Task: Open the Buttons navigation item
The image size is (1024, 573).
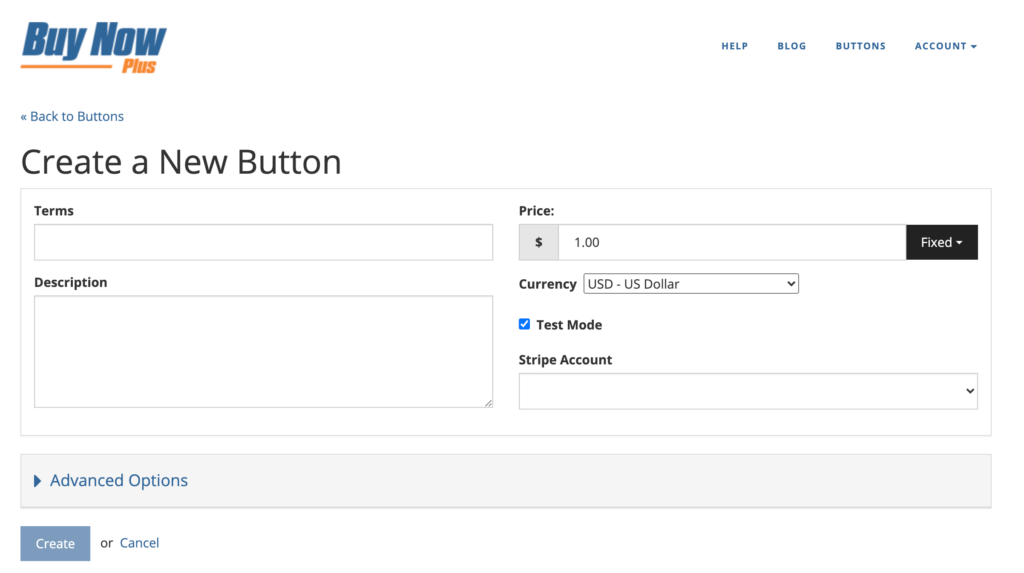Action: coord(861,46)
